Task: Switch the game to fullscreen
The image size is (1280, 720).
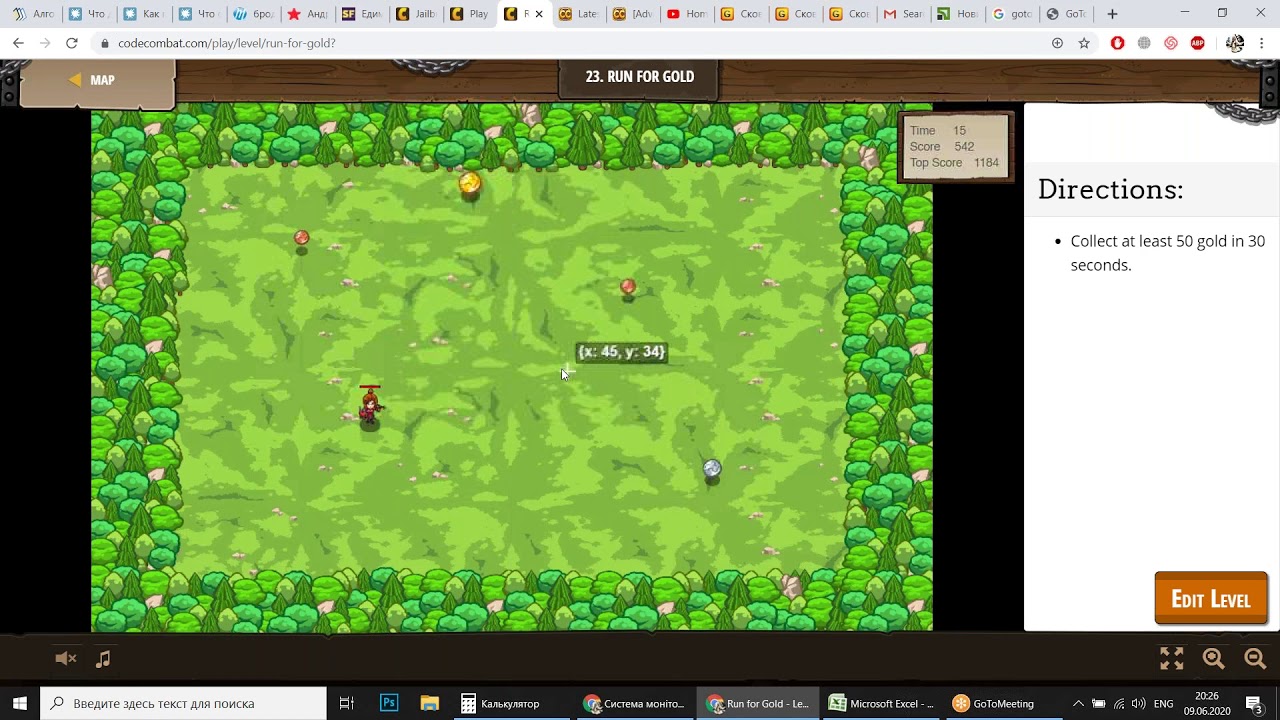Action: (x=1171, y=658)
